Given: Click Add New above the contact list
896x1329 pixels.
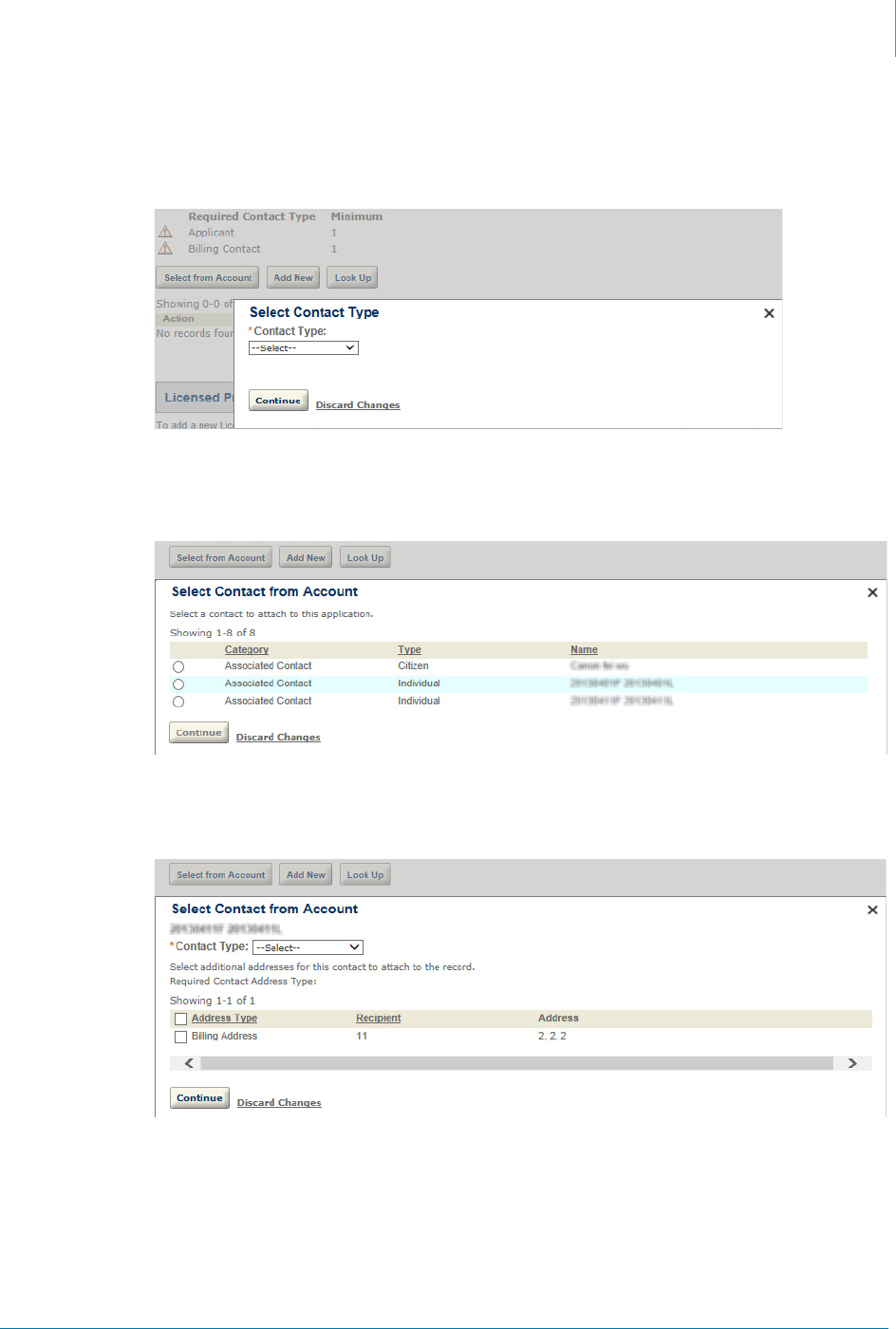Looking at the screenshot, I should [x=306, y=558].
